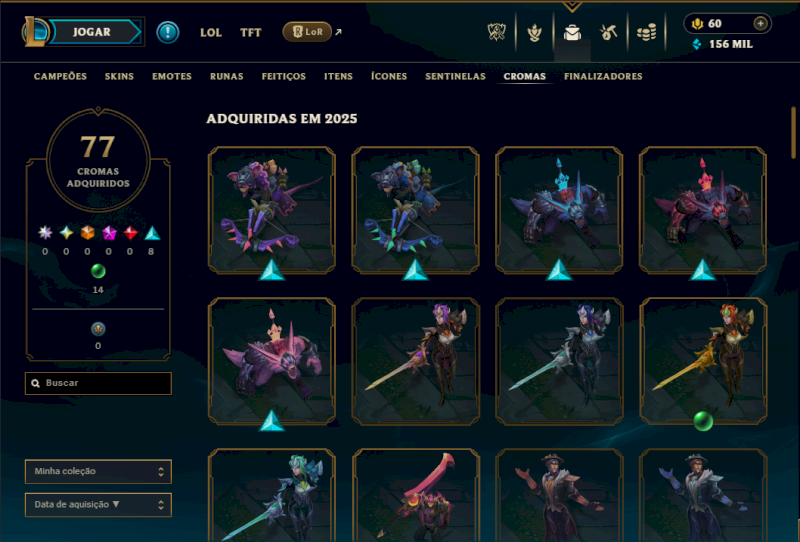Open the Loot hammer icon
800x542 pixels.
pos(608,33)
